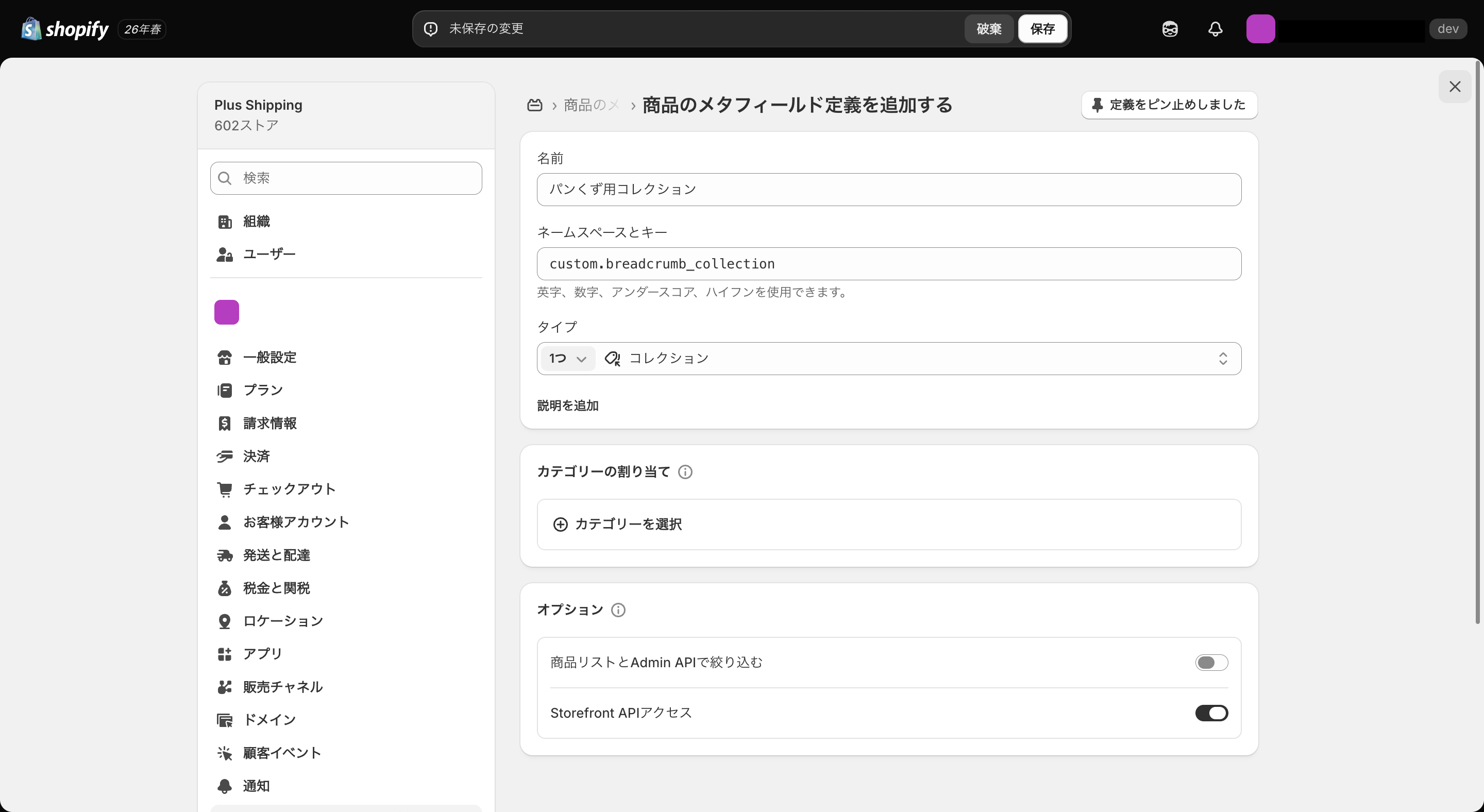Click the info icon beside オプション
The width and height of the screenshot is (1484, 812).
pos(618,610)
